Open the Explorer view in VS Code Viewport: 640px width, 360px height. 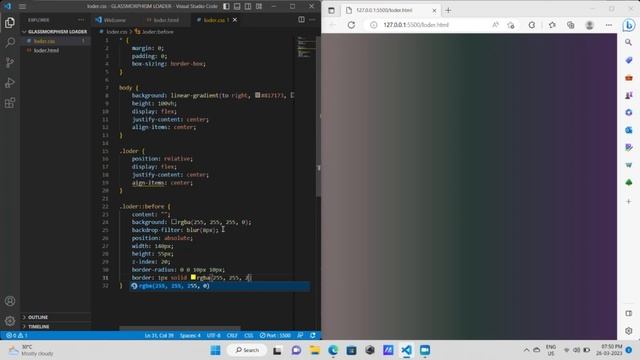(x=10, y=22)
